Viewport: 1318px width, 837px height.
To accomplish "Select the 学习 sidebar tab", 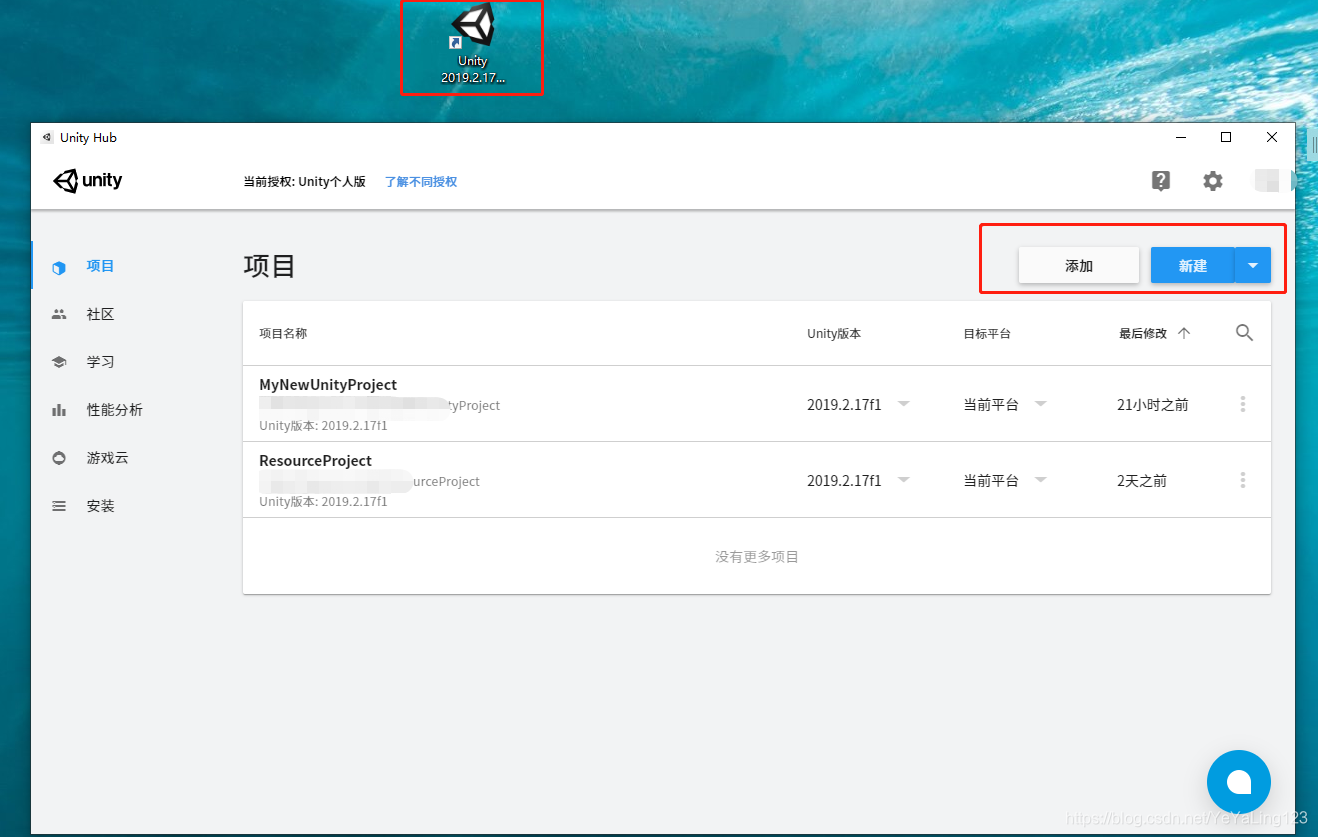I will pyautogui.click(x=100, y=362).
